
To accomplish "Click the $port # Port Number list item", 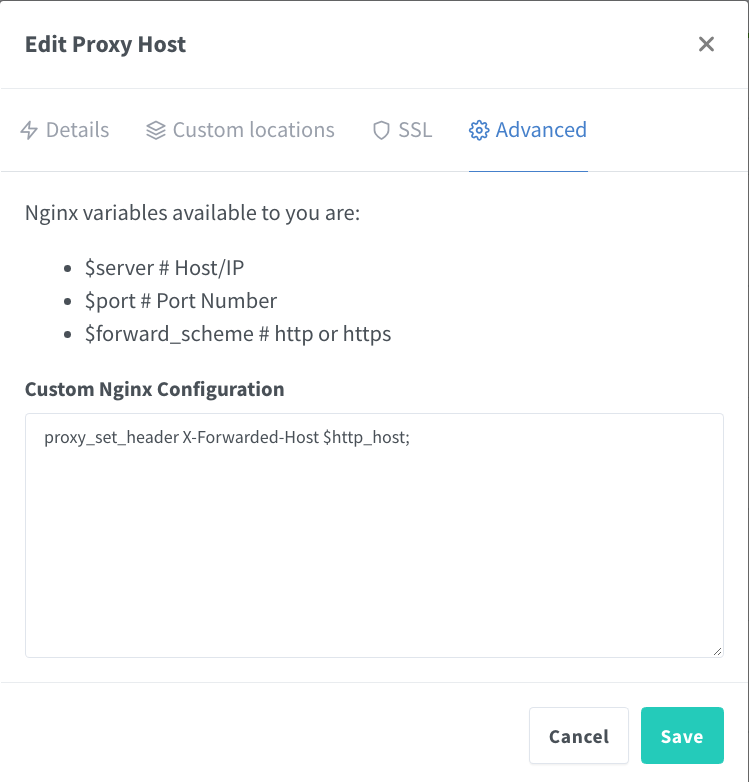I will tap(181, 301).
